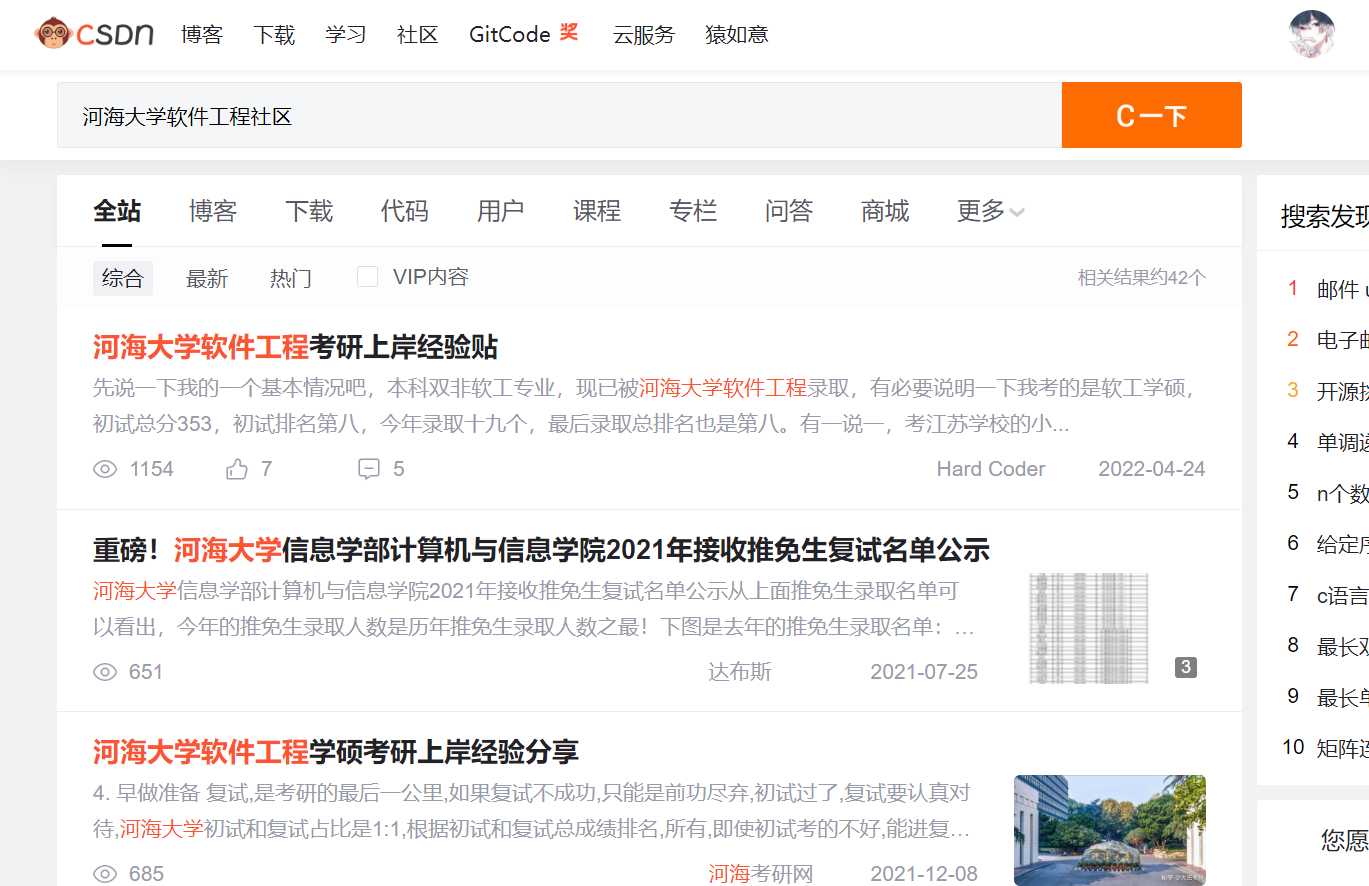Open 云服务 in the top navigation
This screenshot has width=1369, height=886.
point(643,35)
